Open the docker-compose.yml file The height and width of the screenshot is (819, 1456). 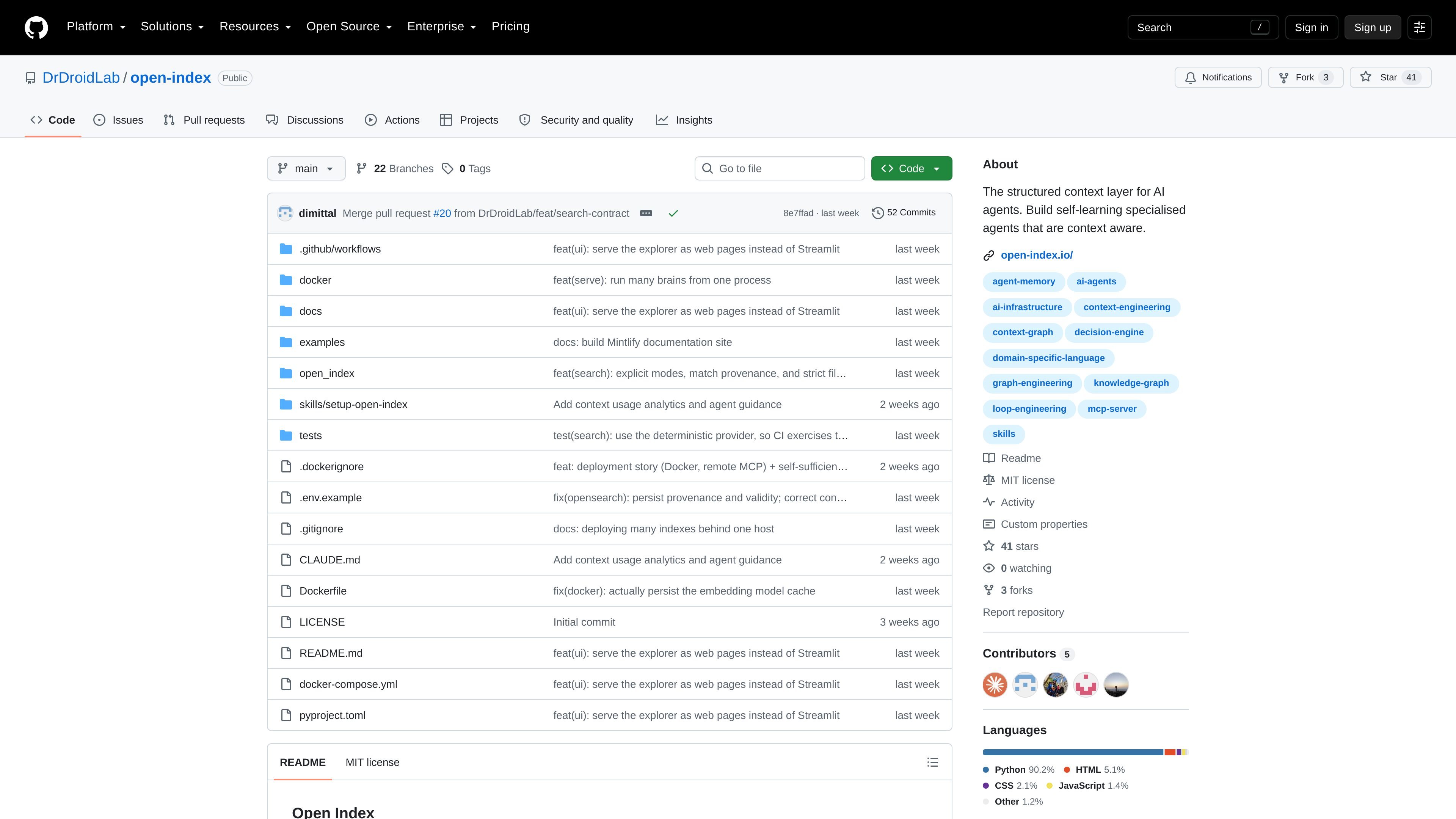[x=348, y=684]
